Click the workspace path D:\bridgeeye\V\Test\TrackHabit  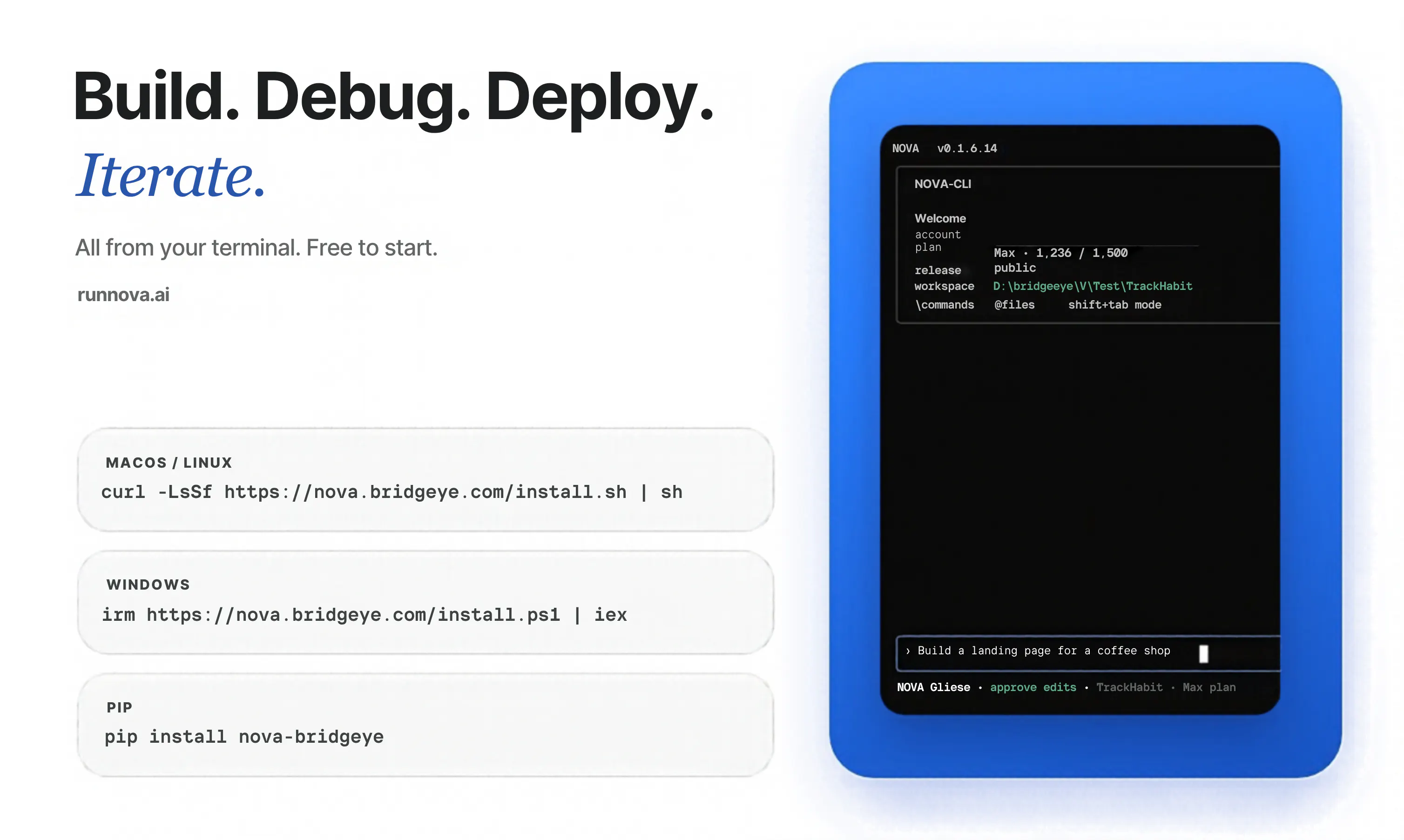tap(1093, 286)
